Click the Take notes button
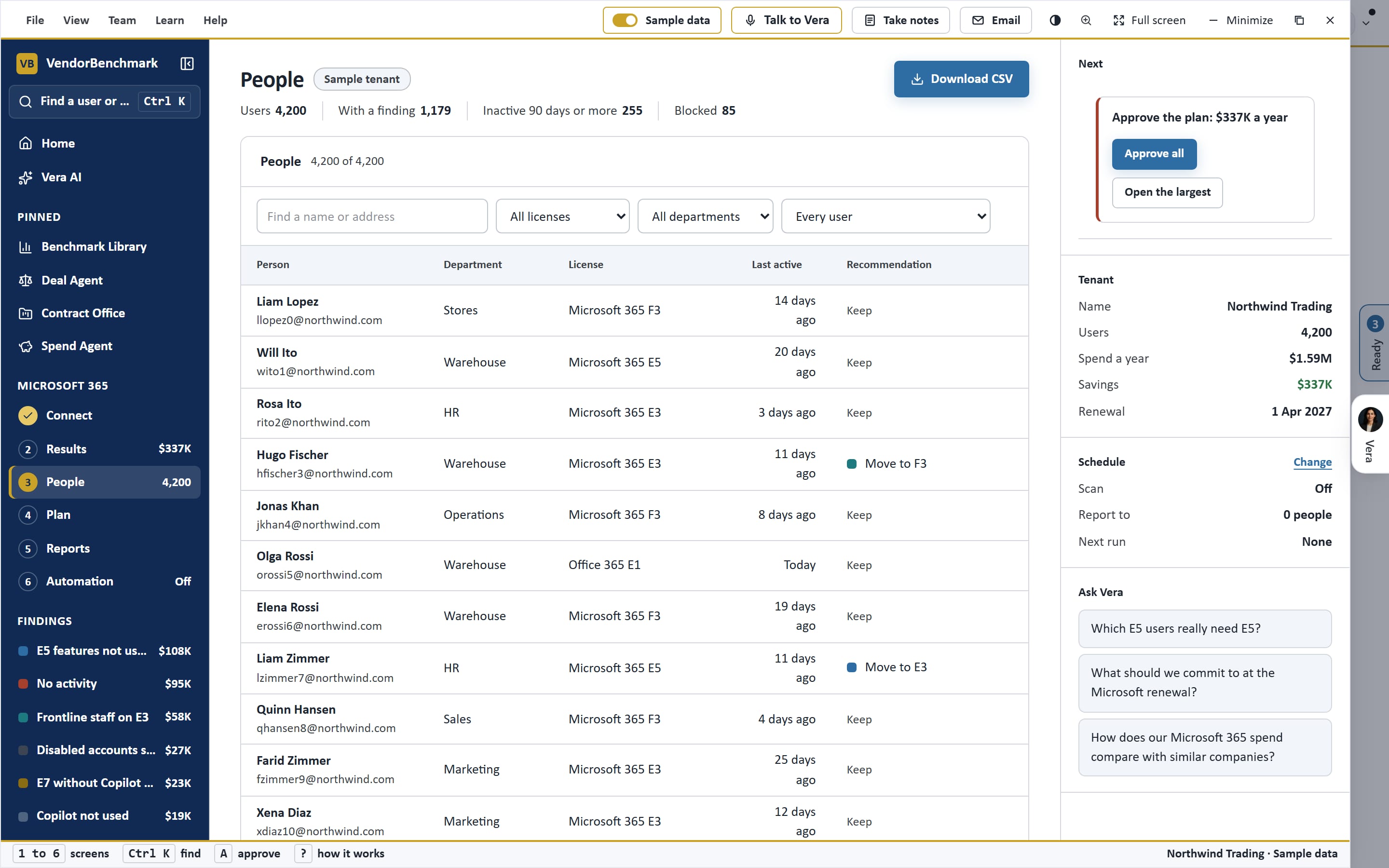 [x=901, y=20]
